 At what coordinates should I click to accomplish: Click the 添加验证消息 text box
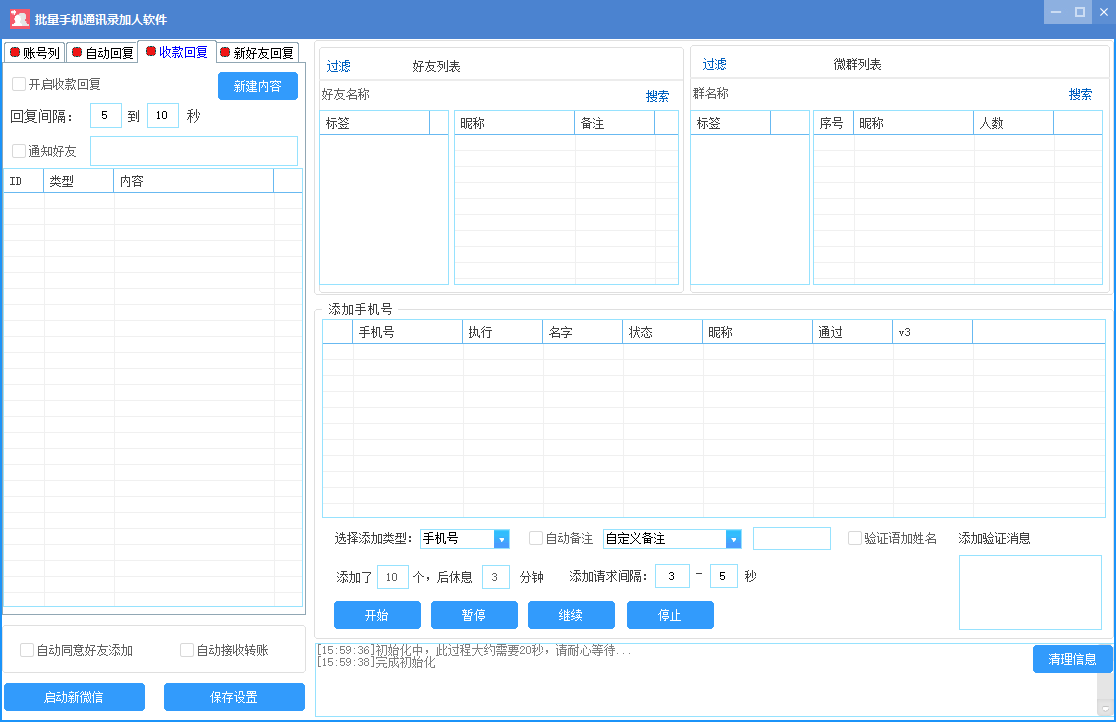1030,592
